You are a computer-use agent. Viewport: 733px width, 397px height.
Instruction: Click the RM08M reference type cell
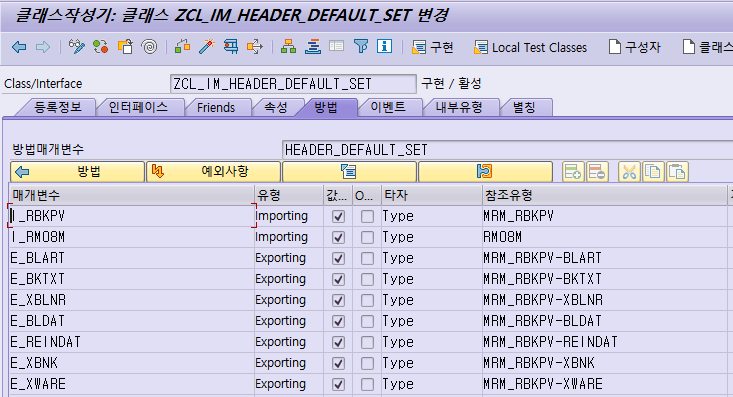pos(604,237)
